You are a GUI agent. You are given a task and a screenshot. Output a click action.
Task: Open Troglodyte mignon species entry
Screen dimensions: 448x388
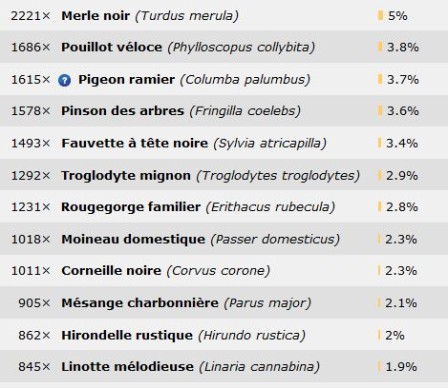point(126,175)
